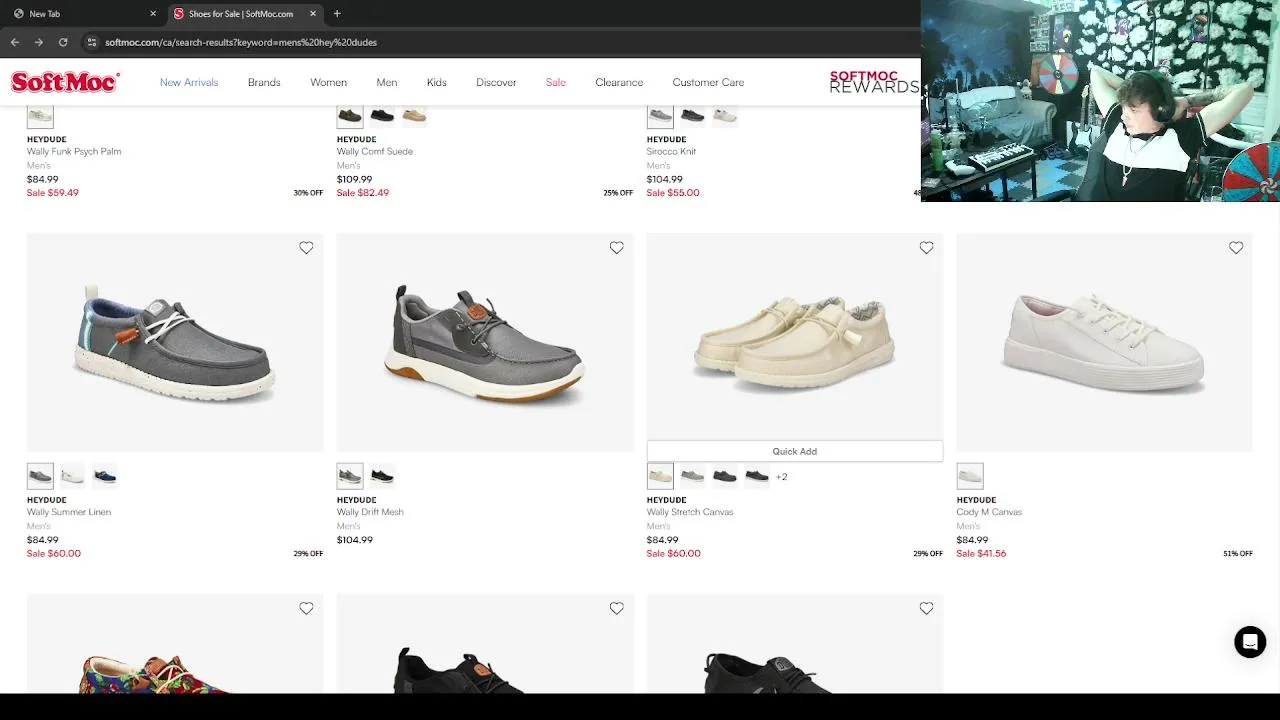This screenshot has height=720, width=1280.
Task: Select tan swatch for Wally Comf Suede
Action: tap(414, 116)
